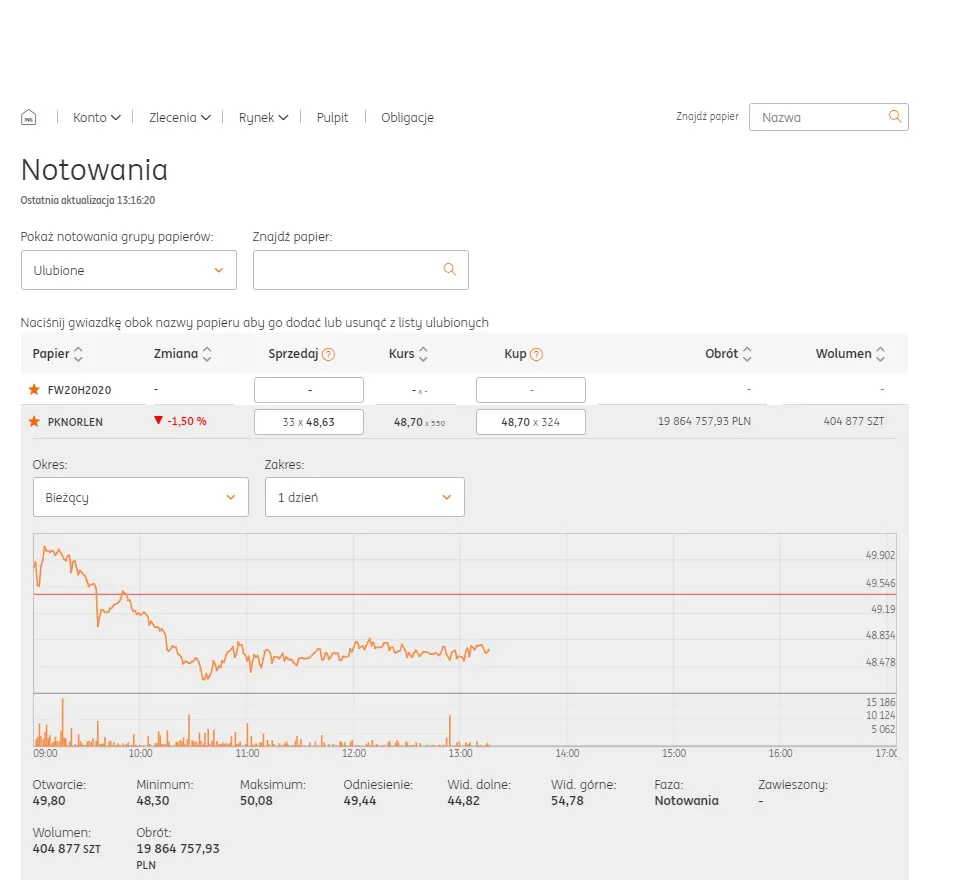Click PKNORLEN Kup button 48,70 x 324
The width and height of the screenshot is (966, 880).
point(530,422)
